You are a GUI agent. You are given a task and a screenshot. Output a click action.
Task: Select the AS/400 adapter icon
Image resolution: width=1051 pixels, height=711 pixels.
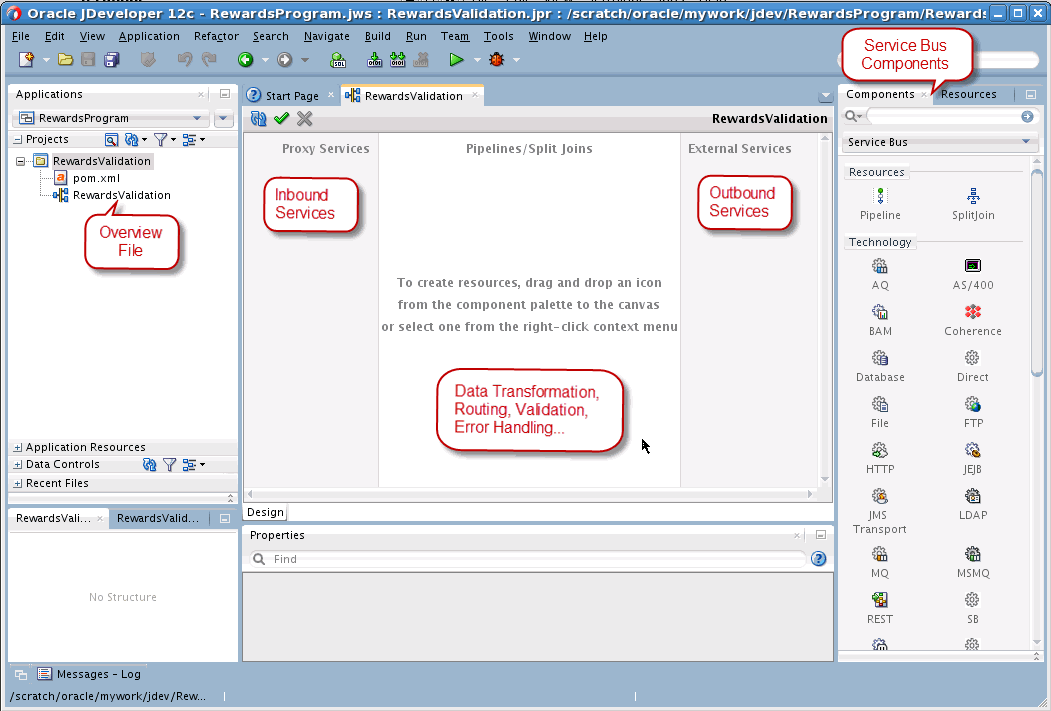point(973,266)
